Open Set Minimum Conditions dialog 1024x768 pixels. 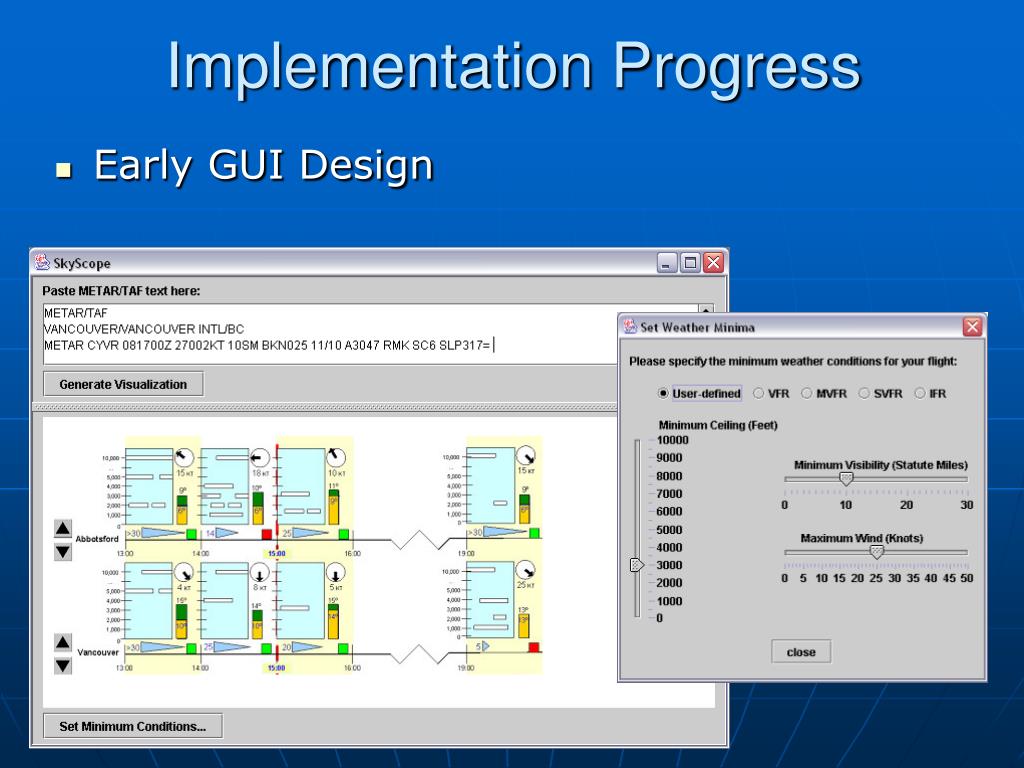click(133, 726)
